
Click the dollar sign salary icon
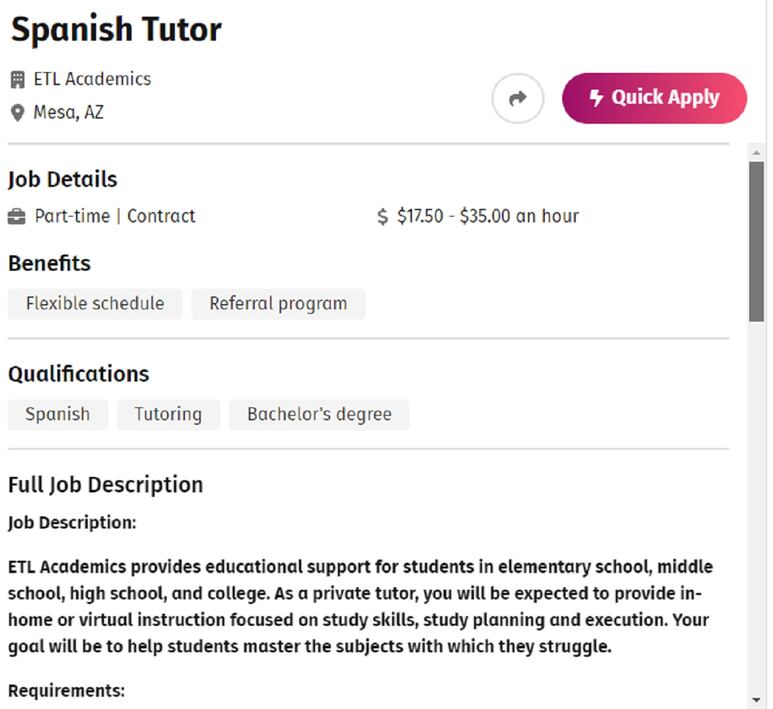383,216
